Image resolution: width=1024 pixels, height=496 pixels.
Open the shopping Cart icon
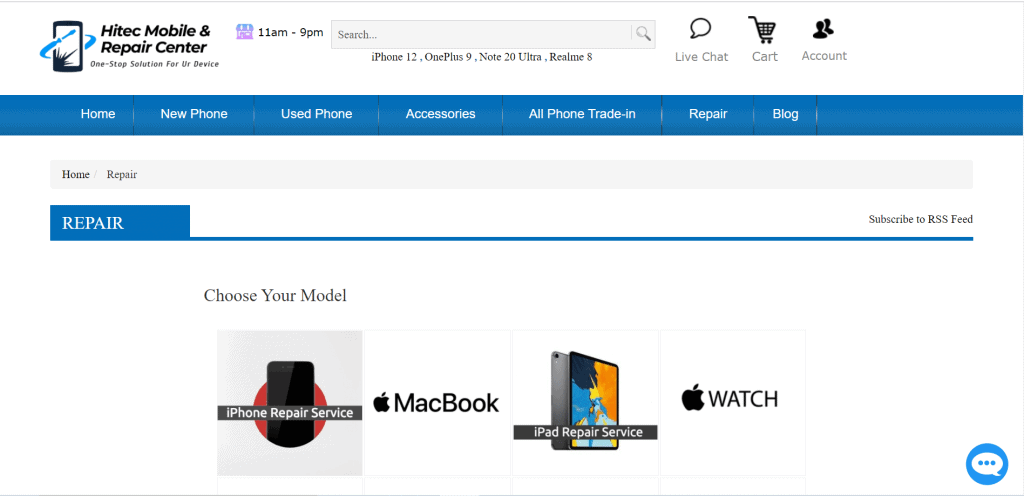[763, 30]
